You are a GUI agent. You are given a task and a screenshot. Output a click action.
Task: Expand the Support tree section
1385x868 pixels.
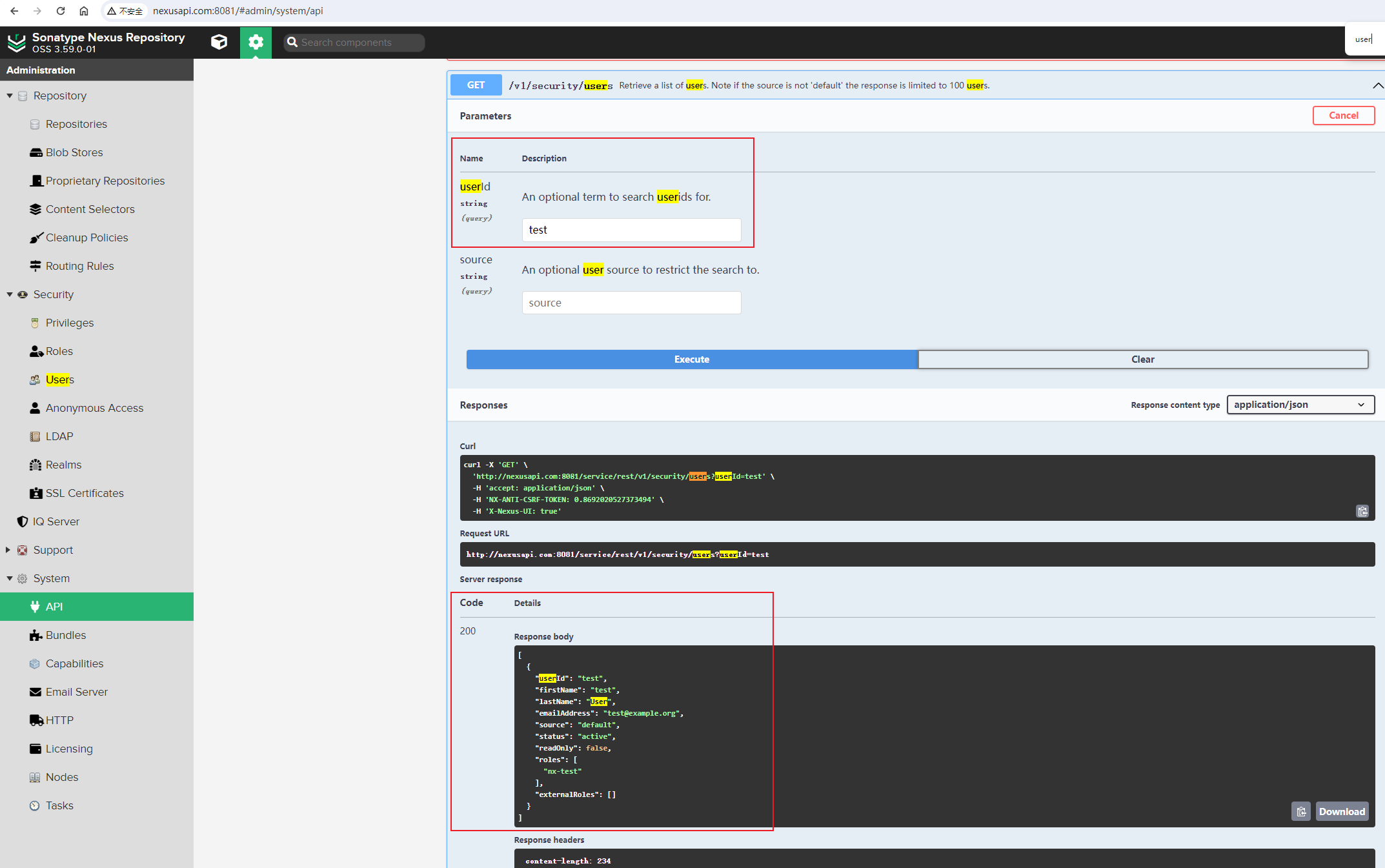pyautogui.click(x=8, y=550)
